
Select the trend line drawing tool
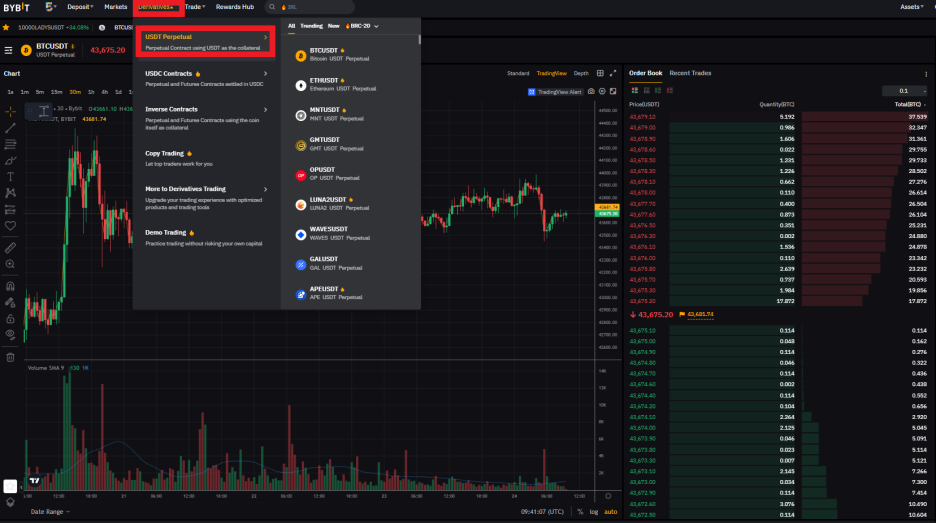click(x=10, y=128)
